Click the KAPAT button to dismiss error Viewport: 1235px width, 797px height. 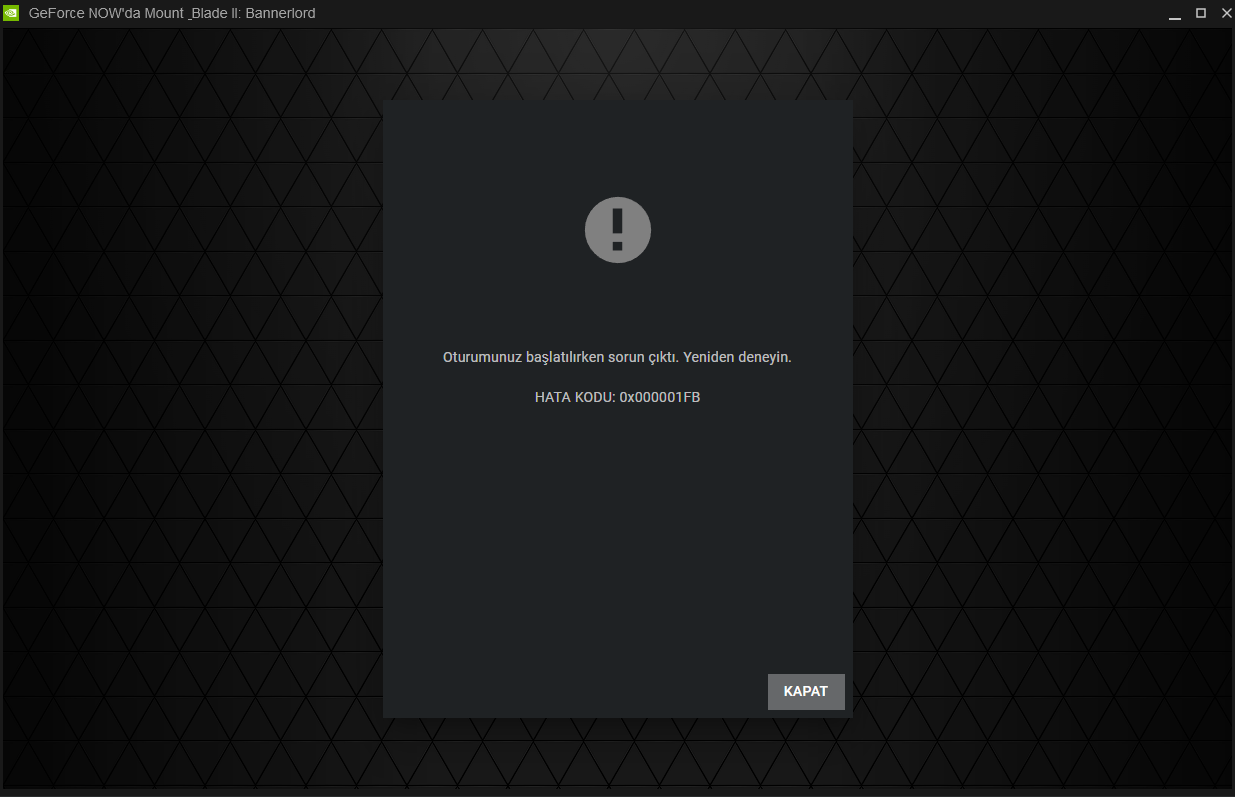coord(806,692)
